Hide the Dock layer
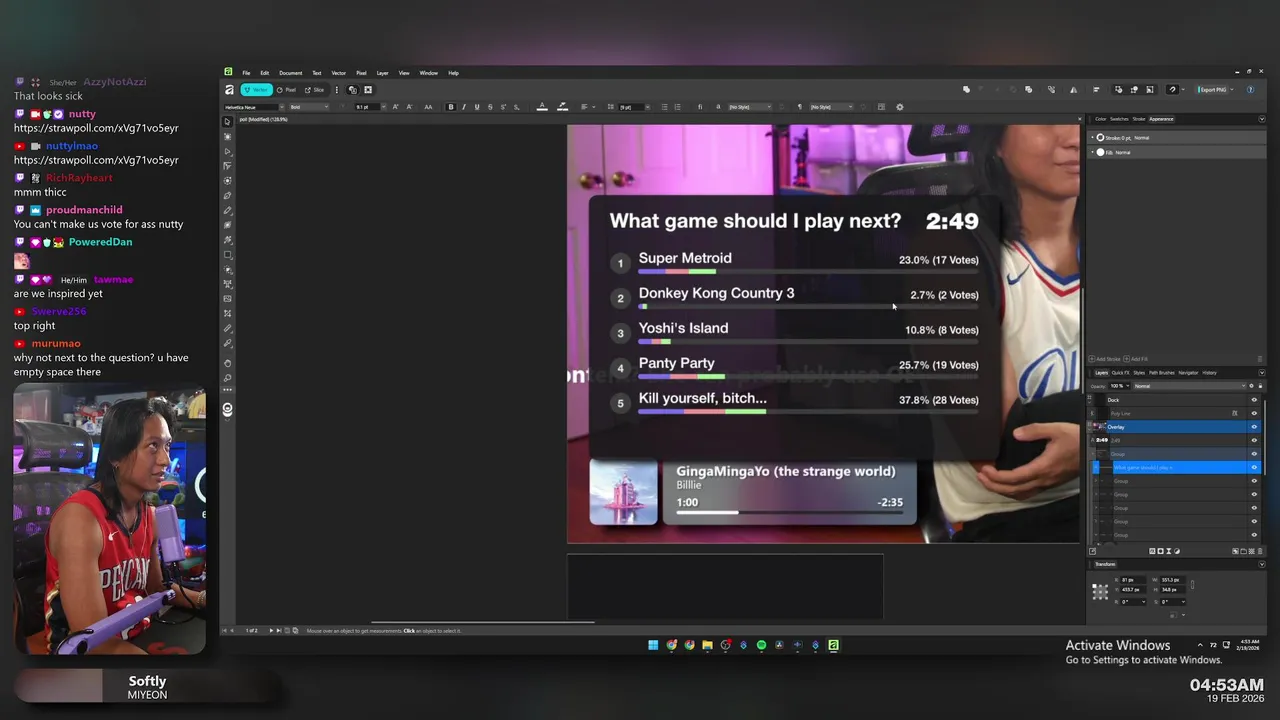Screen dimensions: 1280x720 click(x=1254, y=400)
